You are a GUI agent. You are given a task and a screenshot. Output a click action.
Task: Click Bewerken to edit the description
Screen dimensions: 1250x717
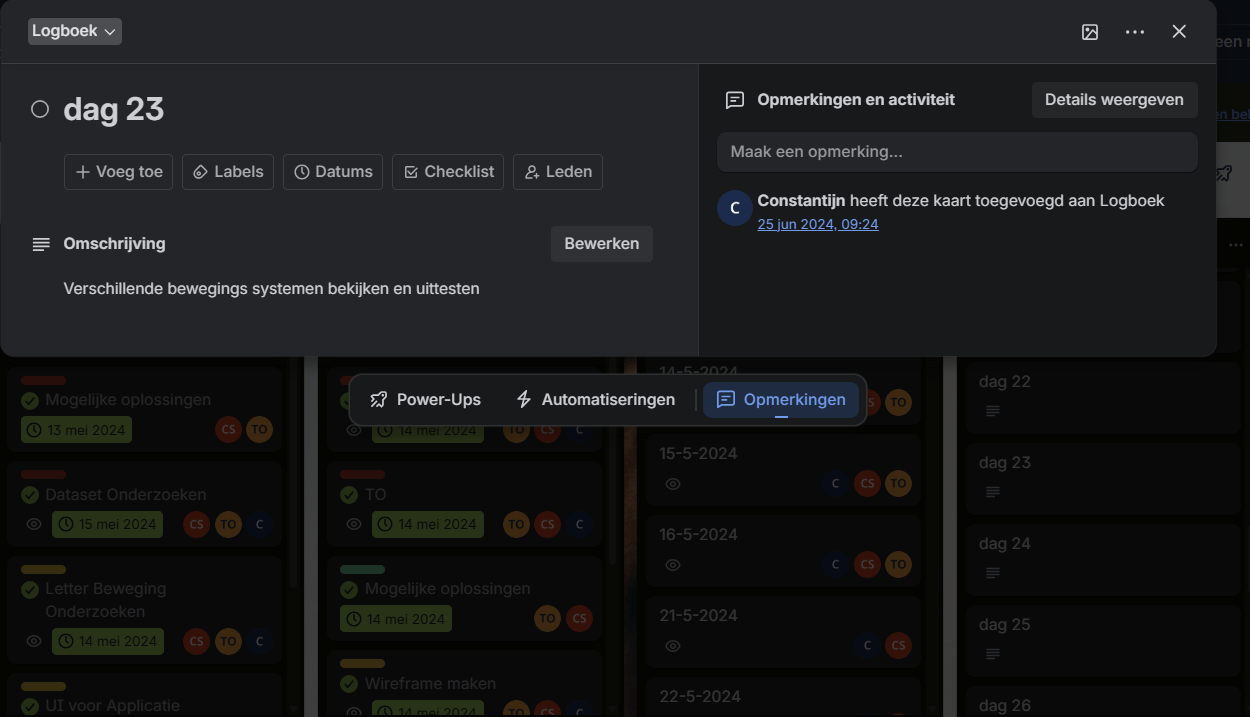tap(601, 244)
